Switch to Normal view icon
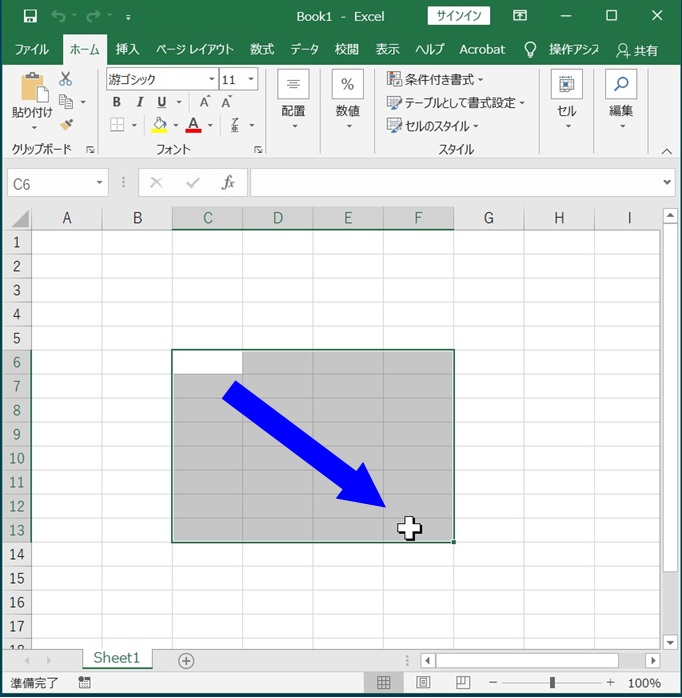 [x=383, y=682]
